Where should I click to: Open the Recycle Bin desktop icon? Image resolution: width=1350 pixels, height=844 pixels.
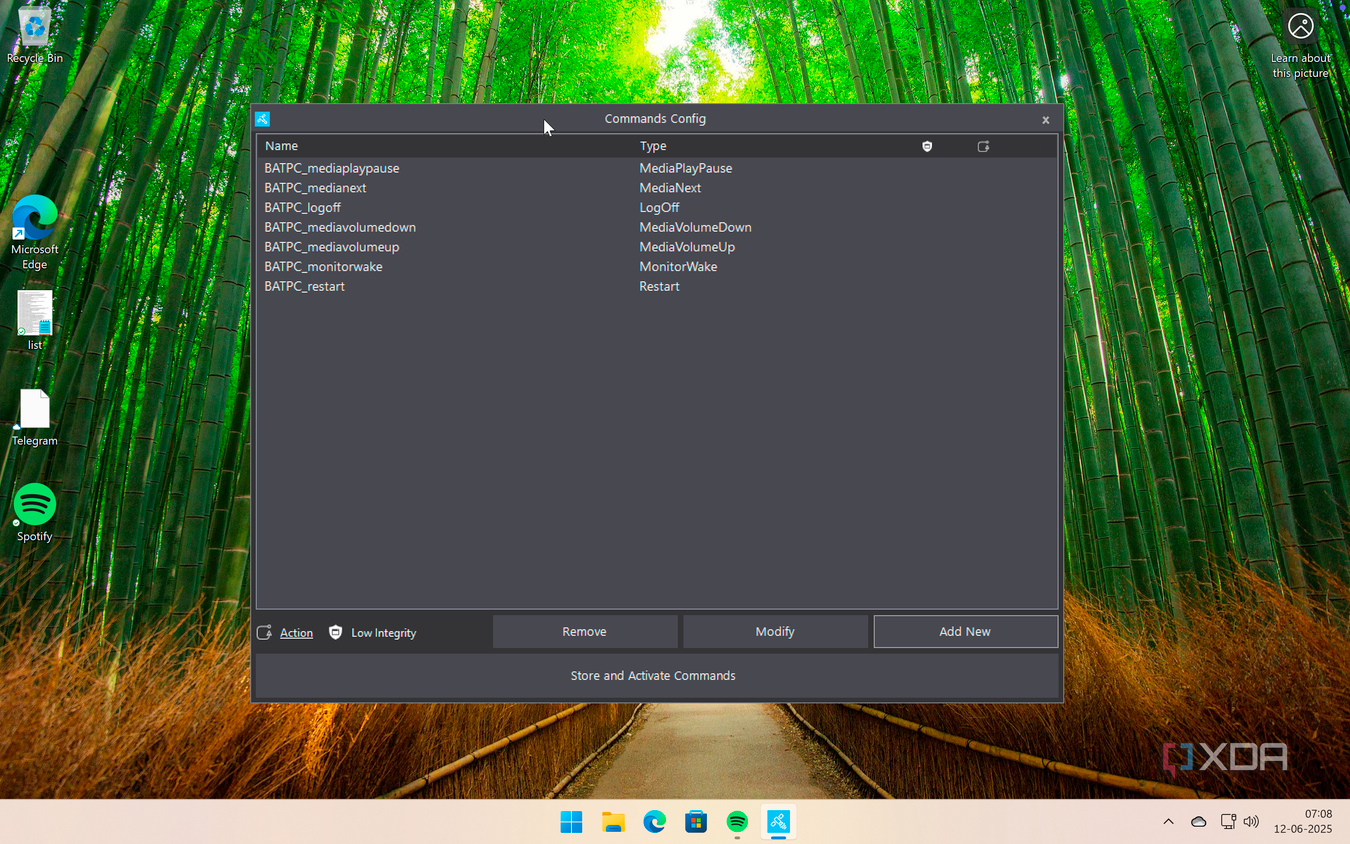click(x=35, y=37)
